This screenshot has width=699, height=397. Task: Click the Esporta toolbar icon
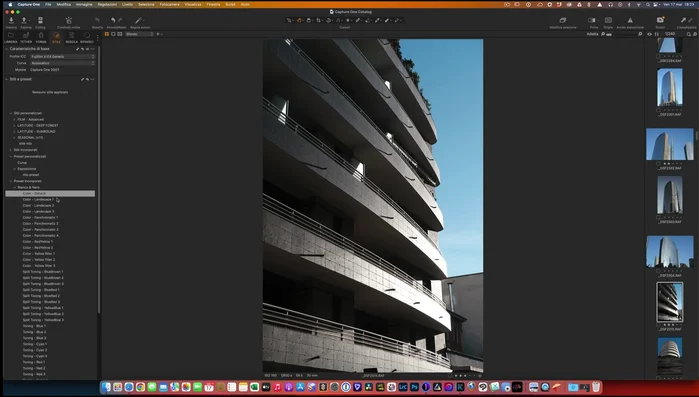(24, 20)
